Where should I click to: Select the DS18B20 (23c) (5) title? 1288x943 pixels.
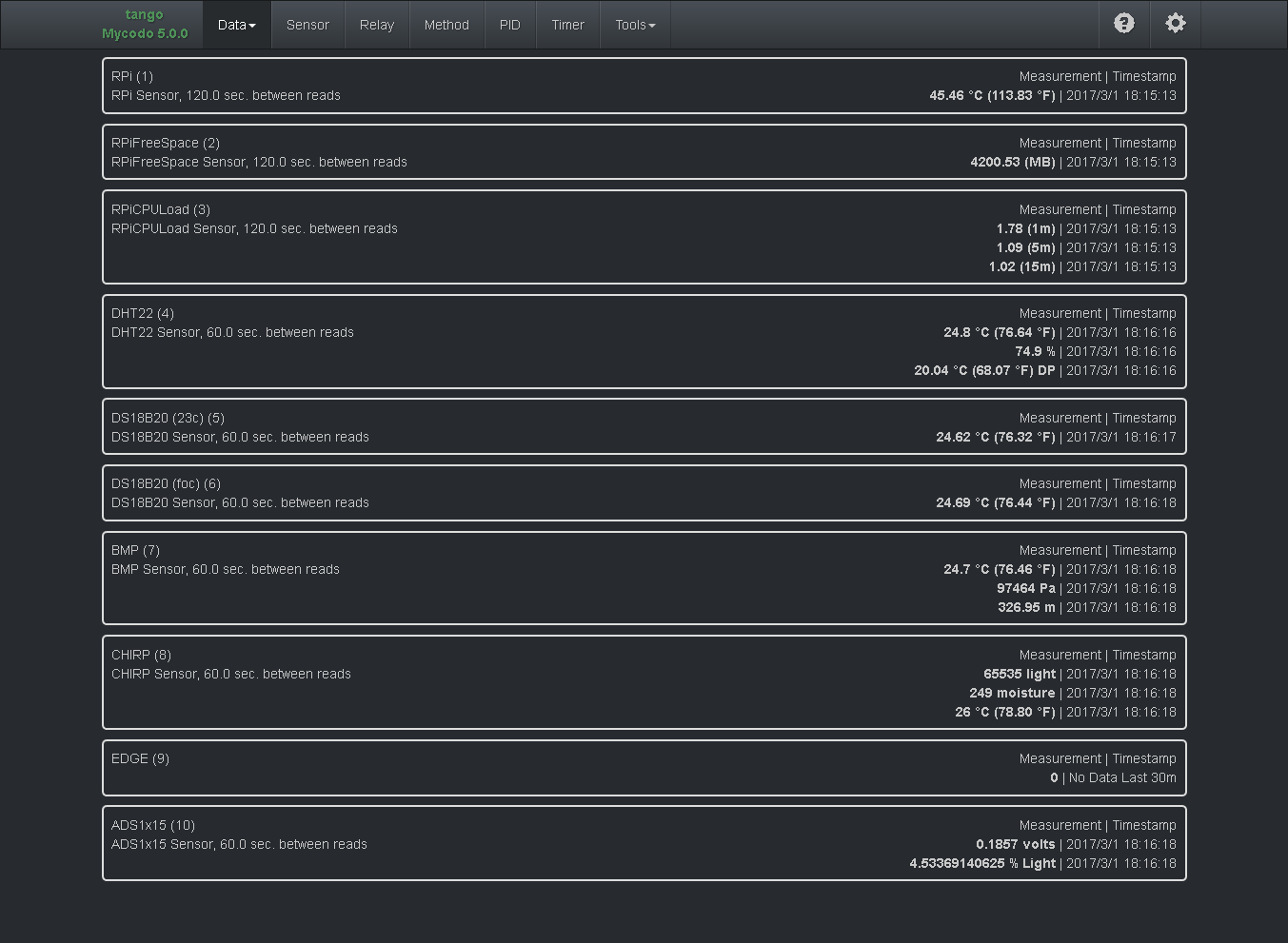(168, 418)
